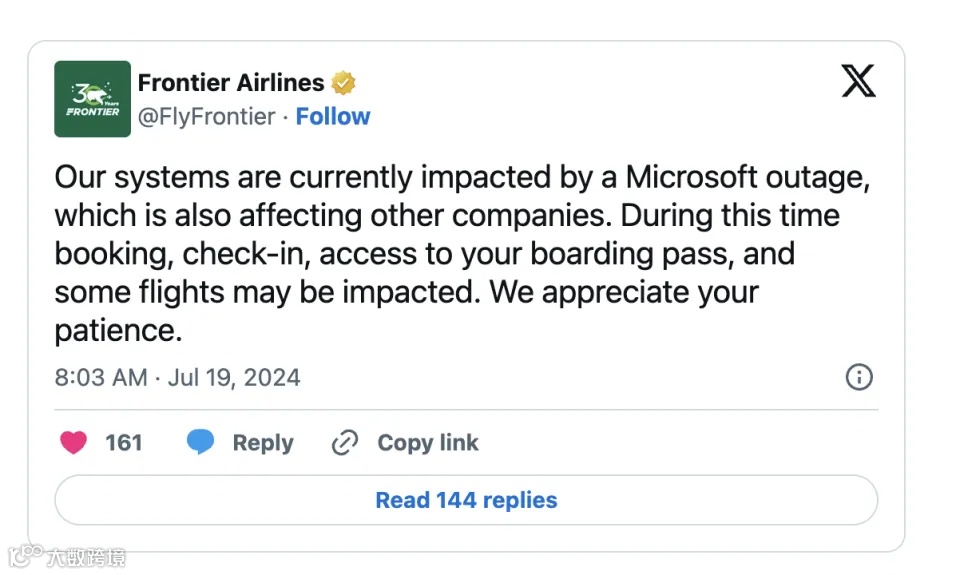Click the Frontier Airlines profile avatar
The width and height of the screenshot is (960, 575).
(x=92, y=99)
